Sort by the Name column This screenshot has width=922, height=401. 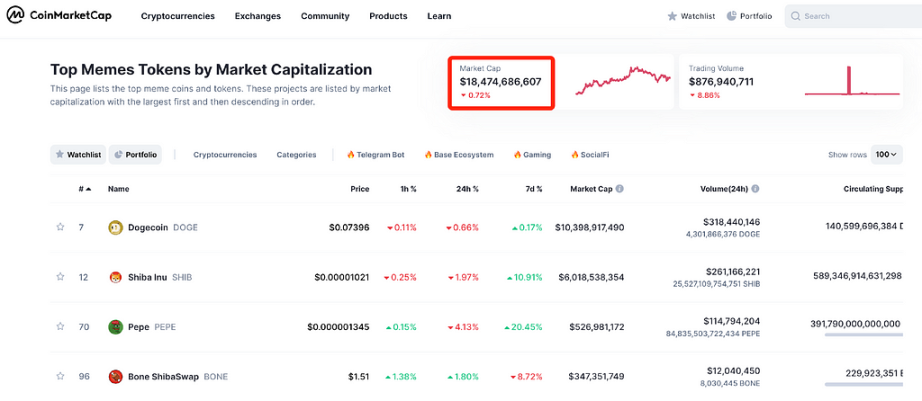118,189
